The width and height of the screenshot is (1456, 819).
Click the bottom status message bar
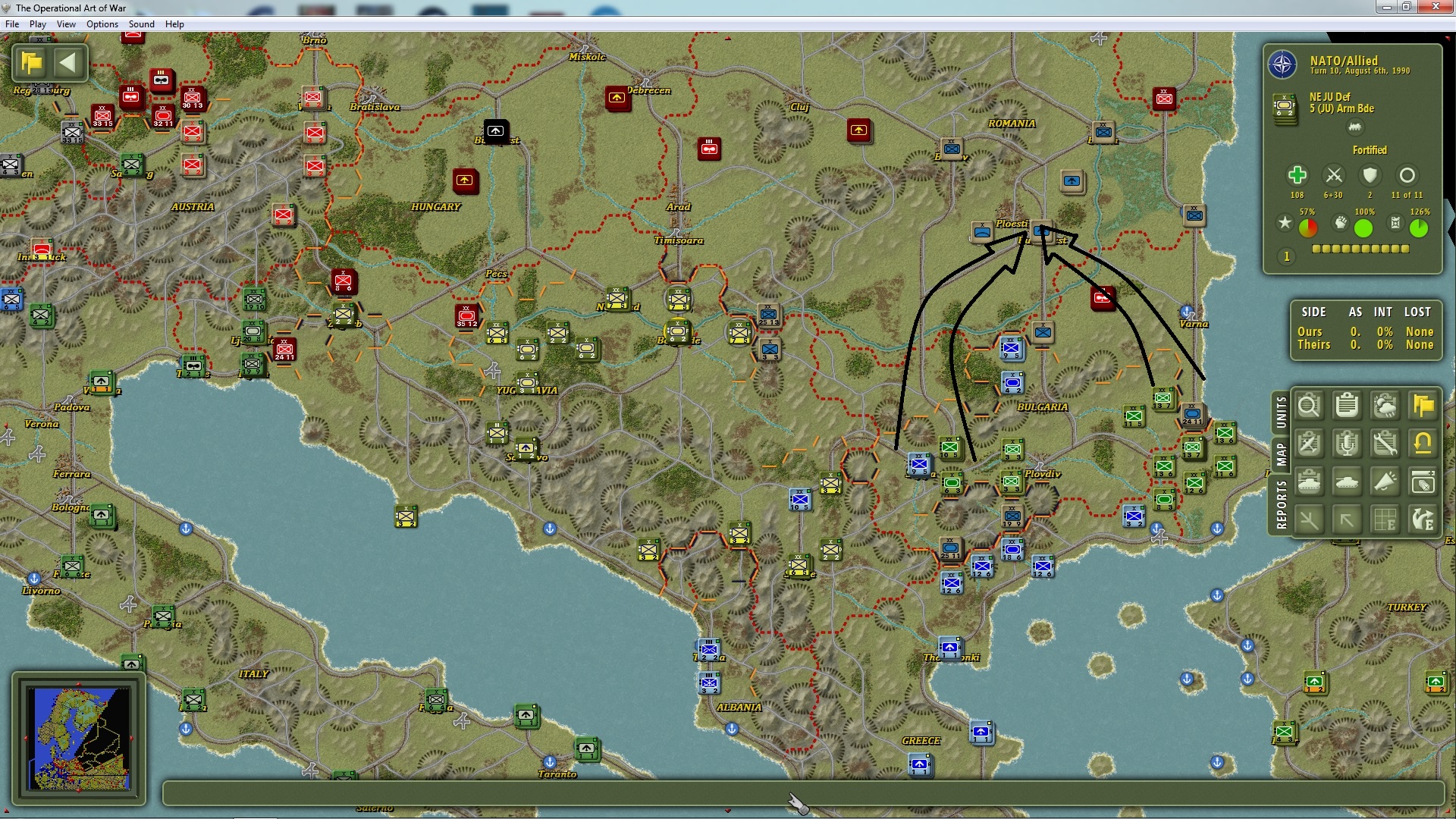tap(804, 793)
